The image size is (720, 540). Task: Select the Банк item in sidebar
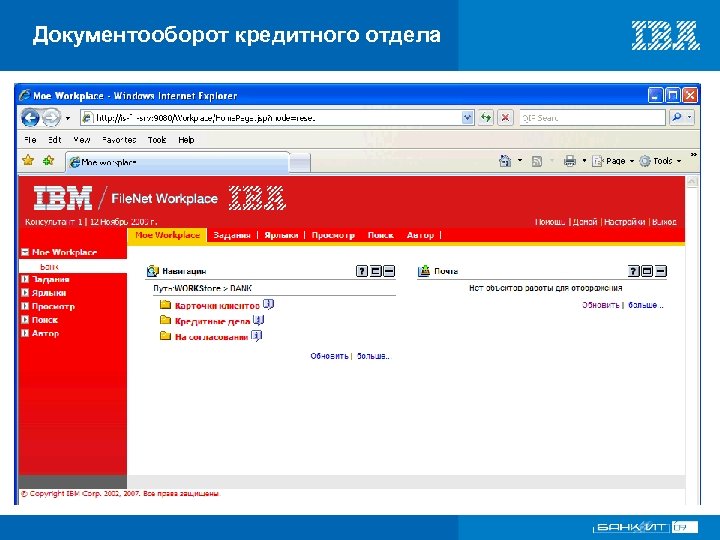tap(49, 266)
